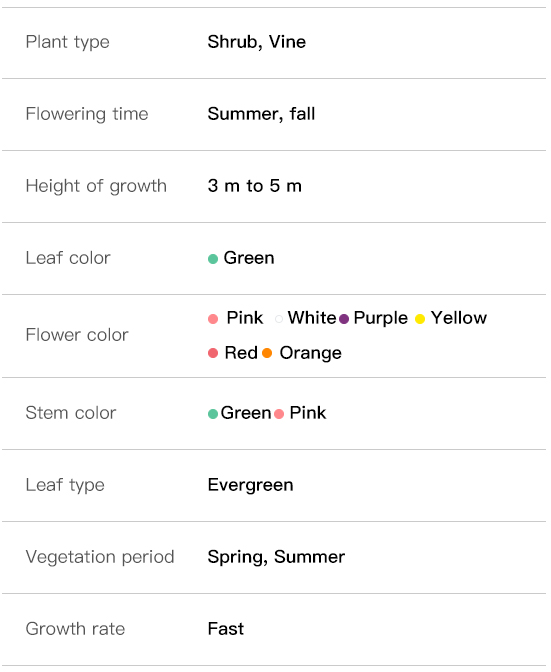
Task: Click the pink Stem color dot
Action: tap(279, 414)
